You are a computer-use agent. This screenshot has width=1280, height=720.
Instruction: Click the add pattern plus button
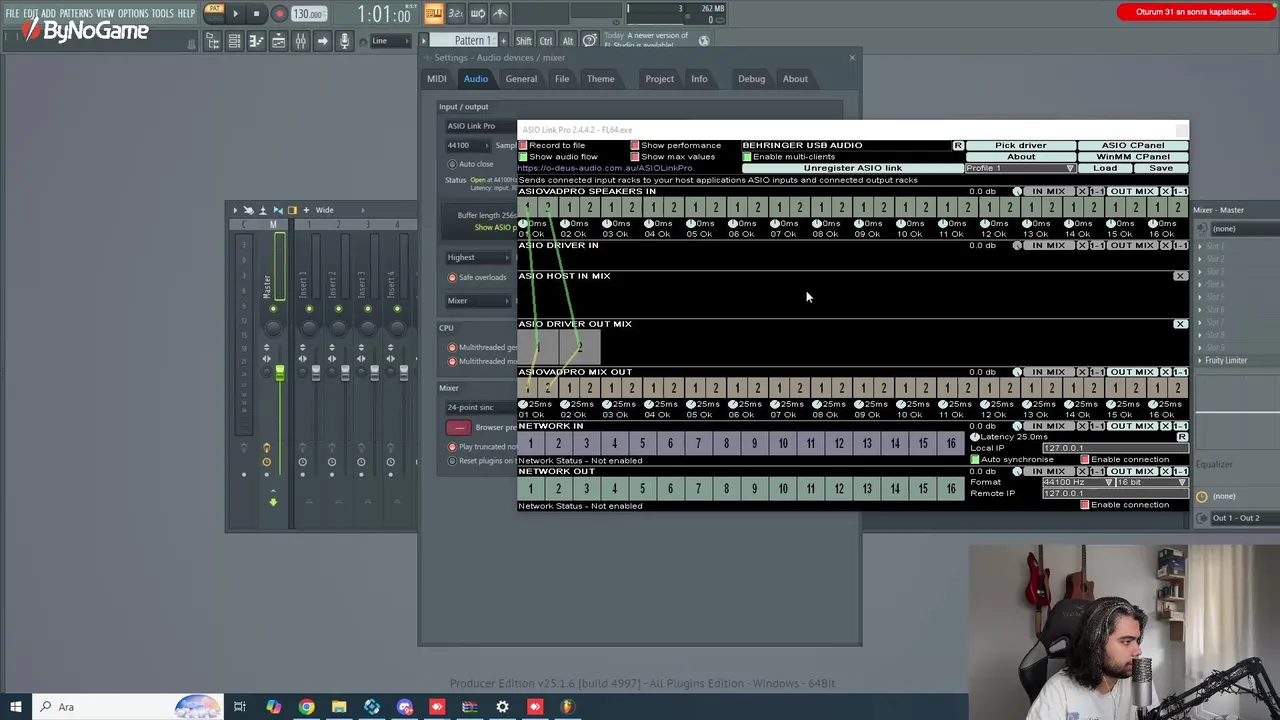tap(506, 40)
